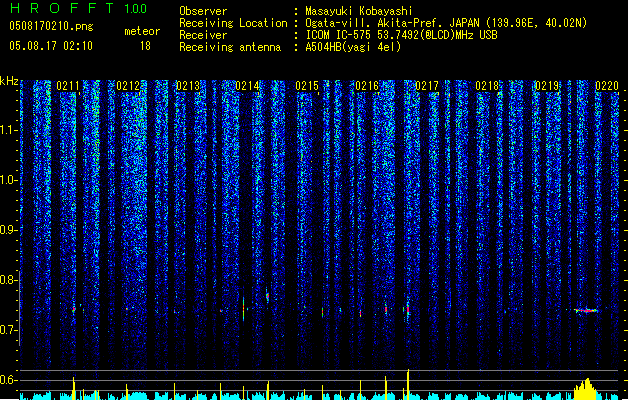629x400 pixels.
Task: Click the HROFFT 1.0.0 title text
Action: 79,8
